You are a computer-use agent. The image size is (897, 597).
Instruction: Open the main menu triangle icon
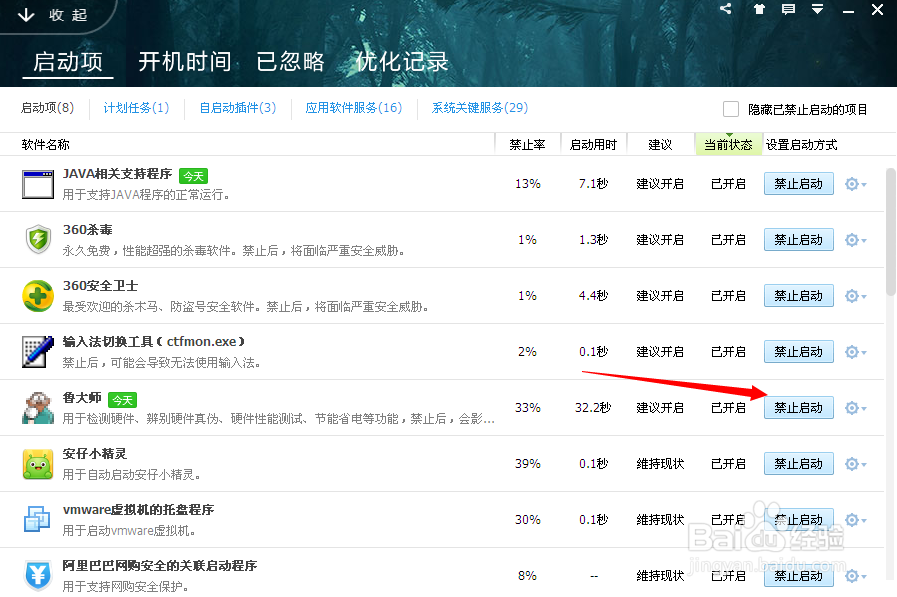817,9
